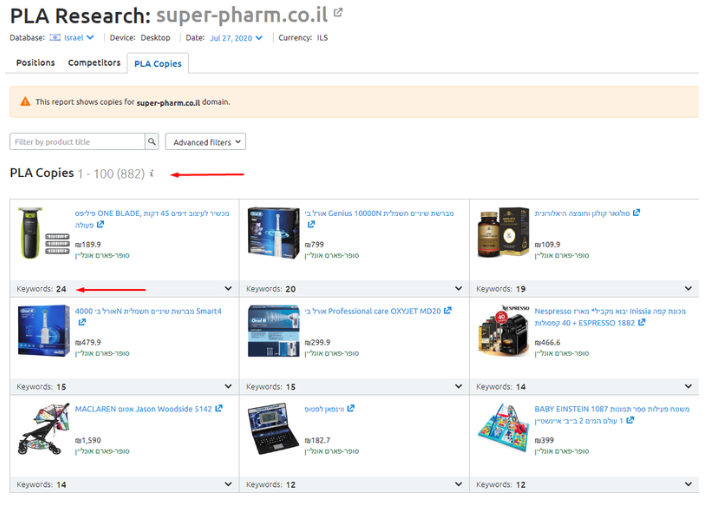Open external link icon of Genius 10000N product

click(311, 224)
